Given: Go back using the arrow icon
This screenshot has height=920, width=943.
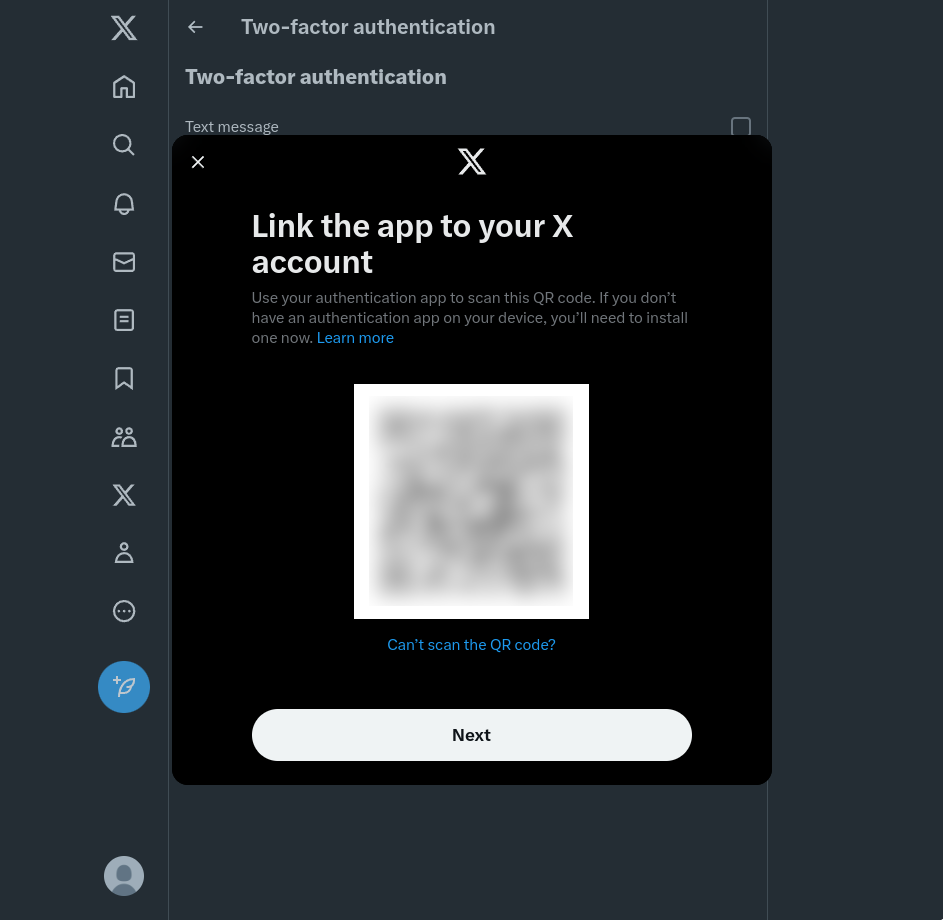Looking at the screenshot, I should (195, 27).
